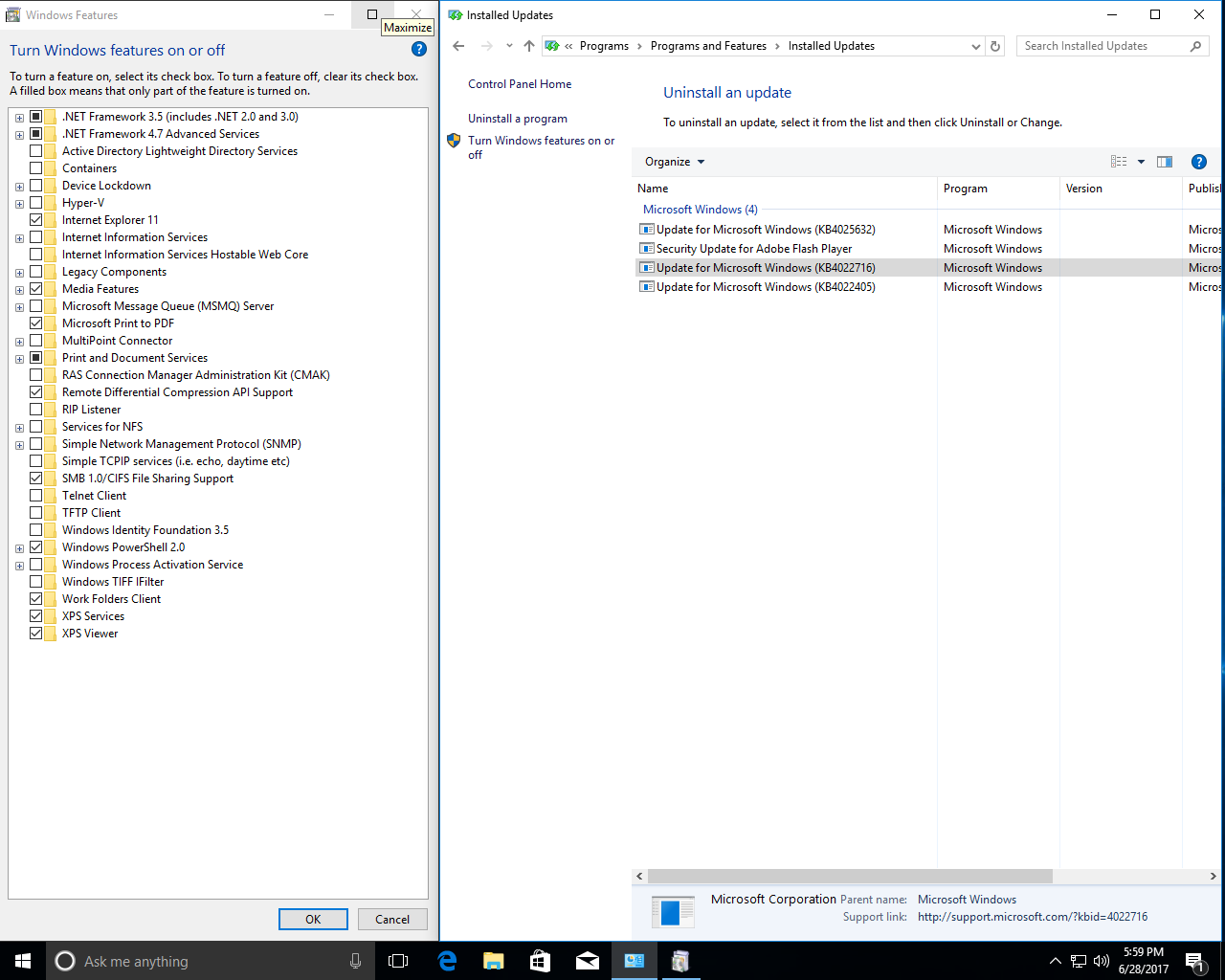The image size is (1225, 980).
Task: Toggle SMB 1.0/CIFS File Sharing Support
Action: tap(35, 479)
